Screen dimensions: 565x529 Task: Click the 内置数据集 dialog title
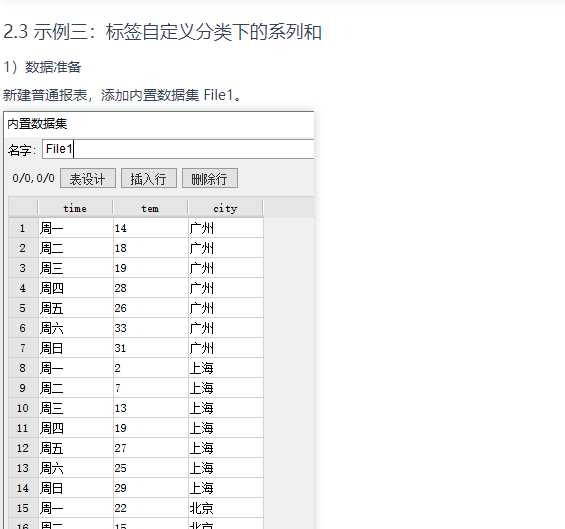37,124
